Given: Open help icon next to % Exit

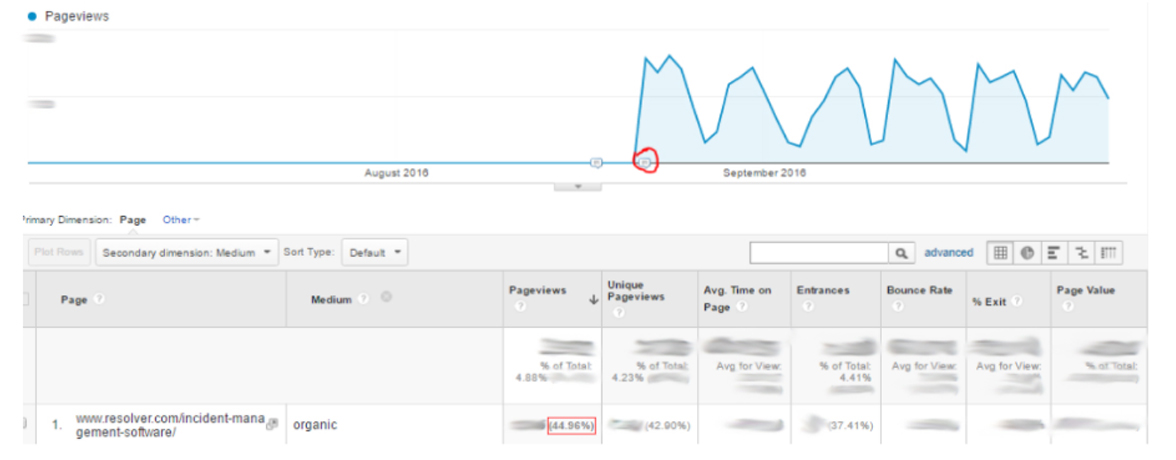Looking at the screenshot, I should [x=1016, y=301].
